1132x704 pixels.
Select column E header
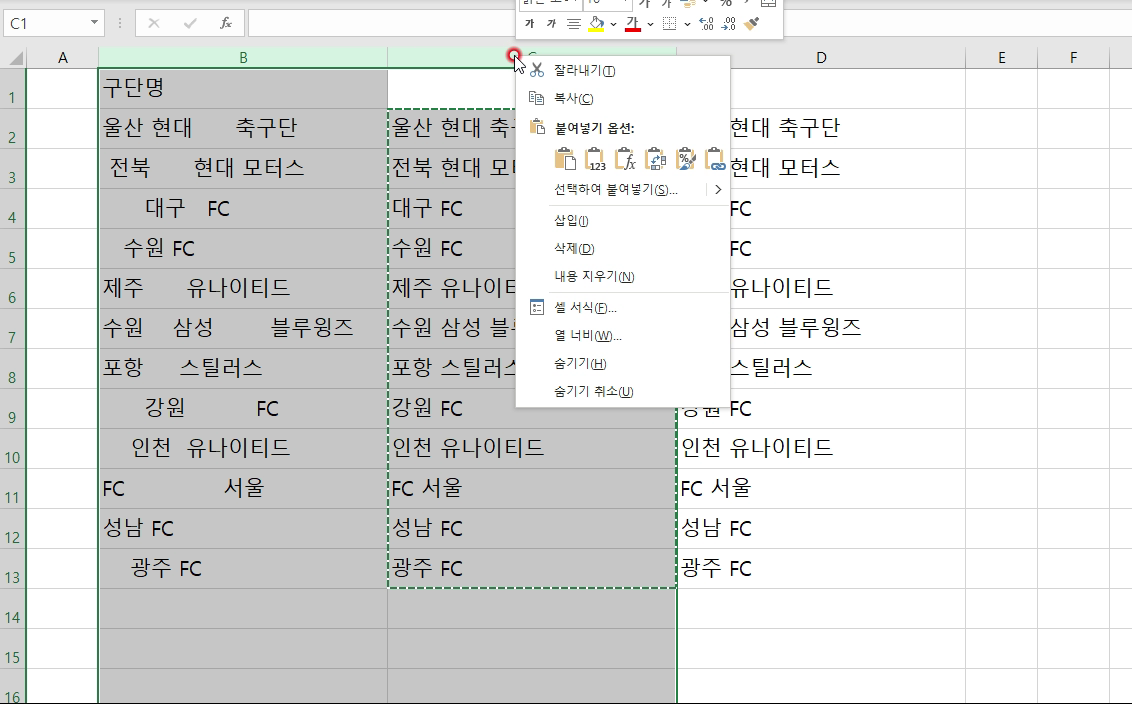tap(1001, 58)
